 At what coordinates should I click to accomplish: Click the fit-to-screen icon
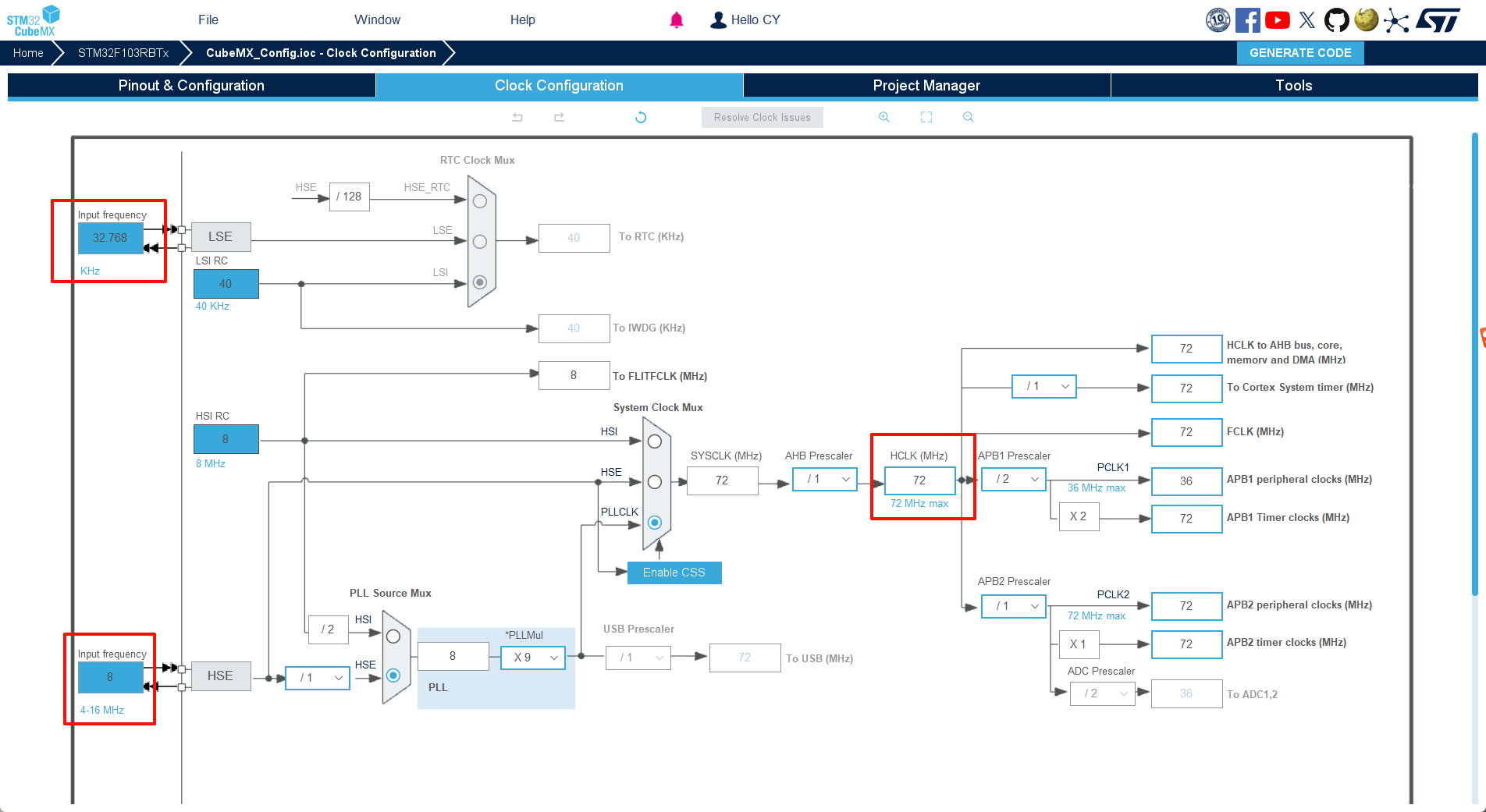[926, 117]
